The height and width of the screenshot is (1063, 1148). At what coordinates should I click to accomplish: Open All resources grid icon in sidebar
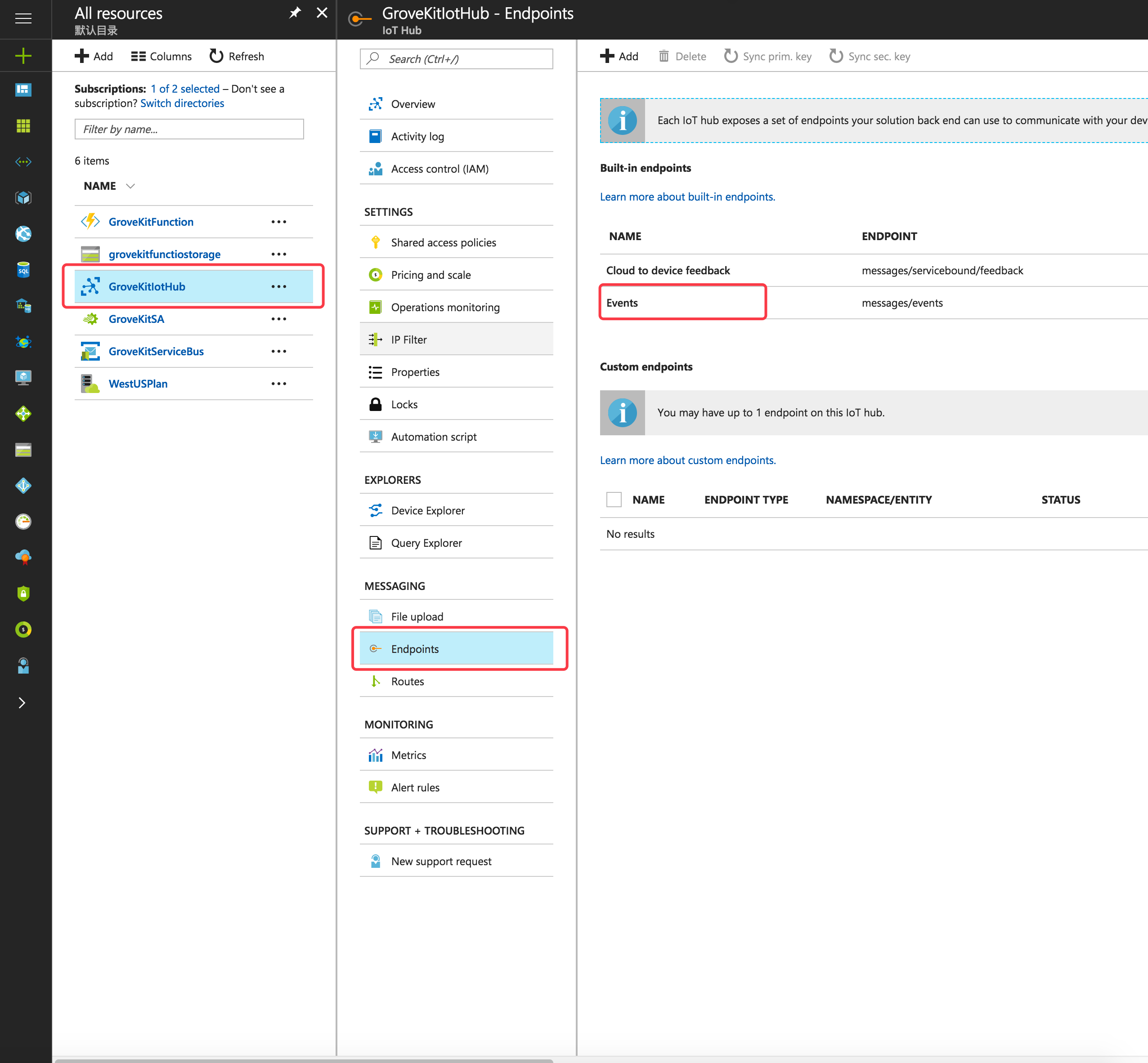[x=23, y=126]
